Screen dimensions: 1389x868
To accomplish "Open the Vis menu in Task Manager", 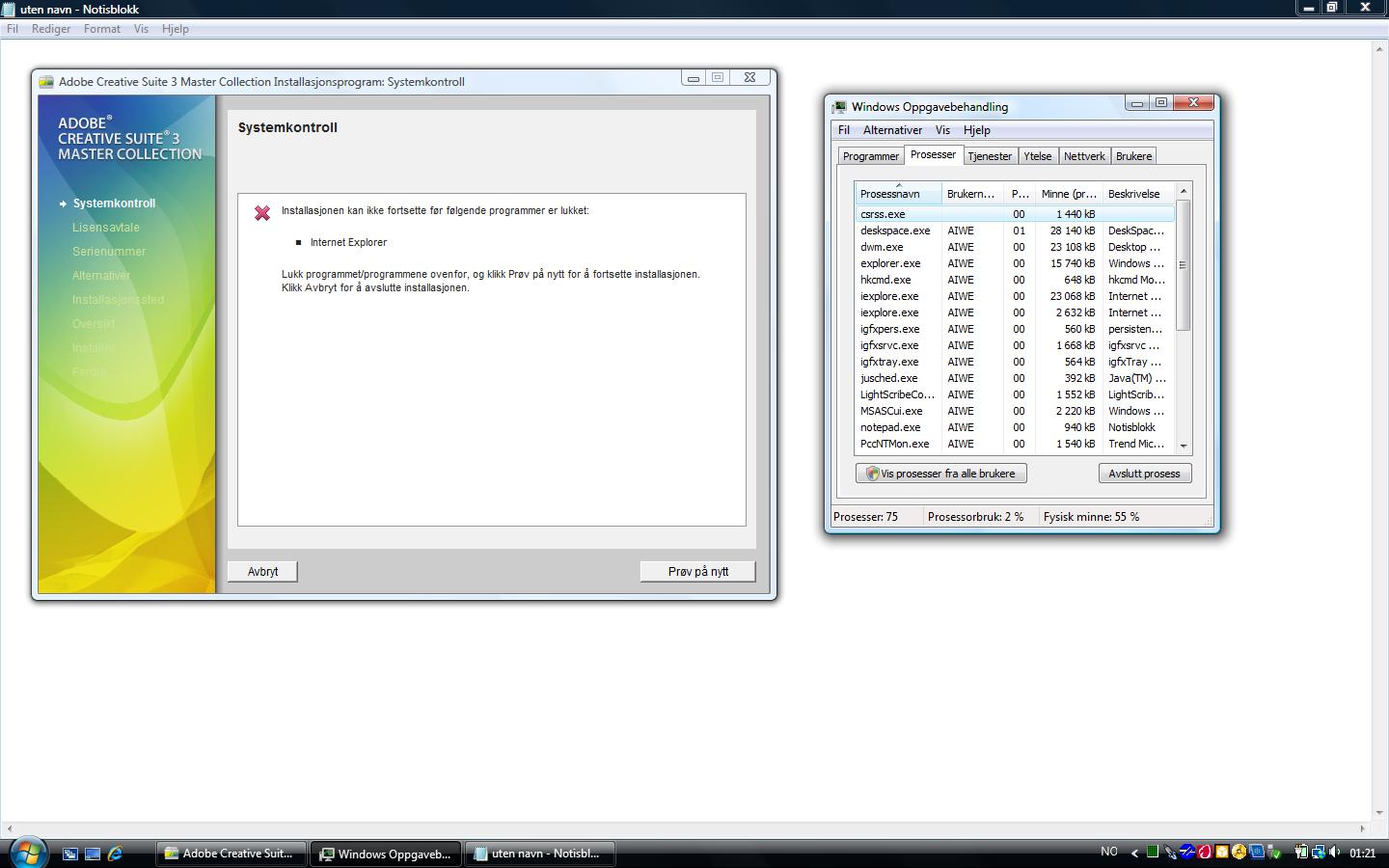I will click(x=942, y=130).
